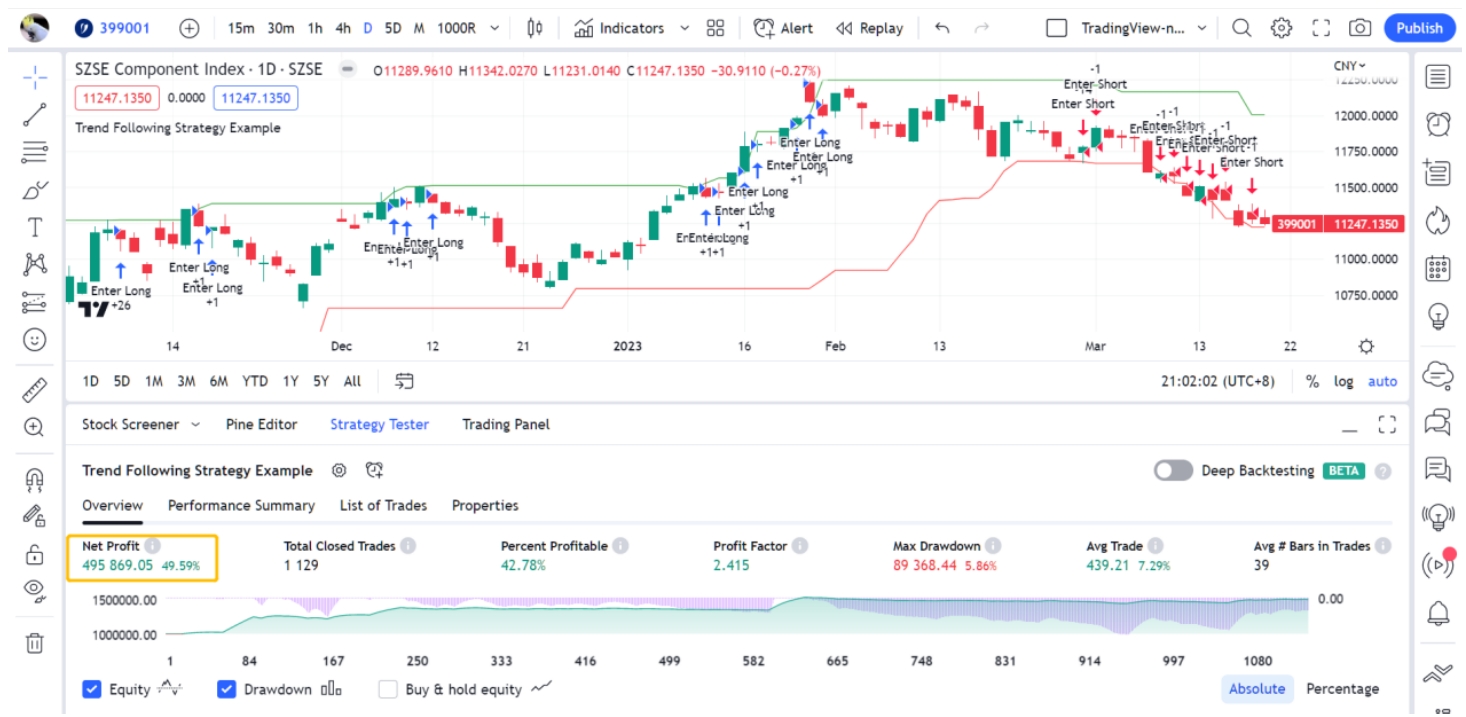Click the Alert button

(x=783, y=28)
